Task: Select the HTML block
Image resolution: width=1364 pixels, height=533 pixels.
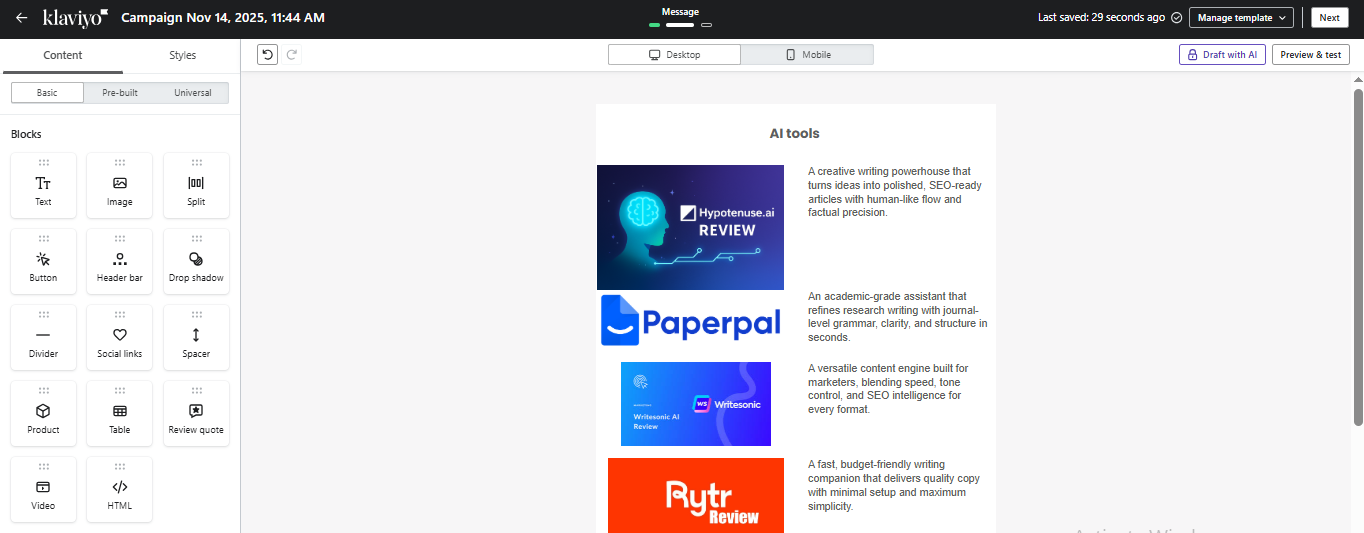Action: coord(119,490)
